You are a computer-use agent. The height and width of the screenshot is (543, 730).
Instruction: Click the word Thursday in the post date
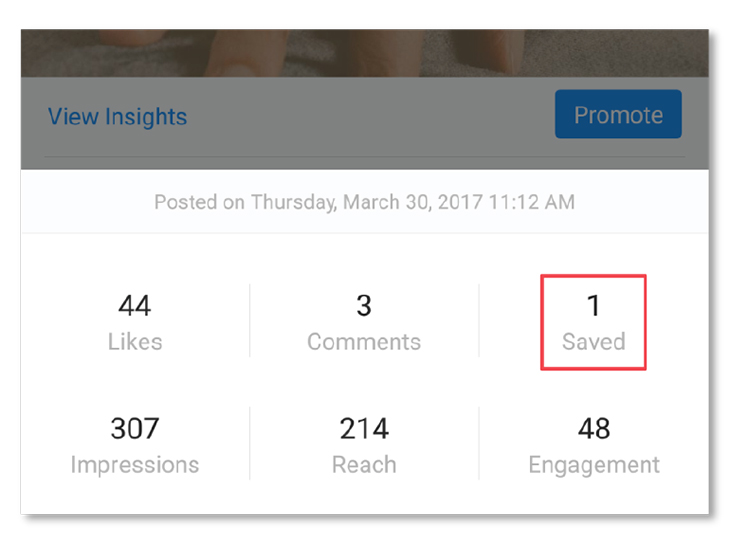point(294,202)
